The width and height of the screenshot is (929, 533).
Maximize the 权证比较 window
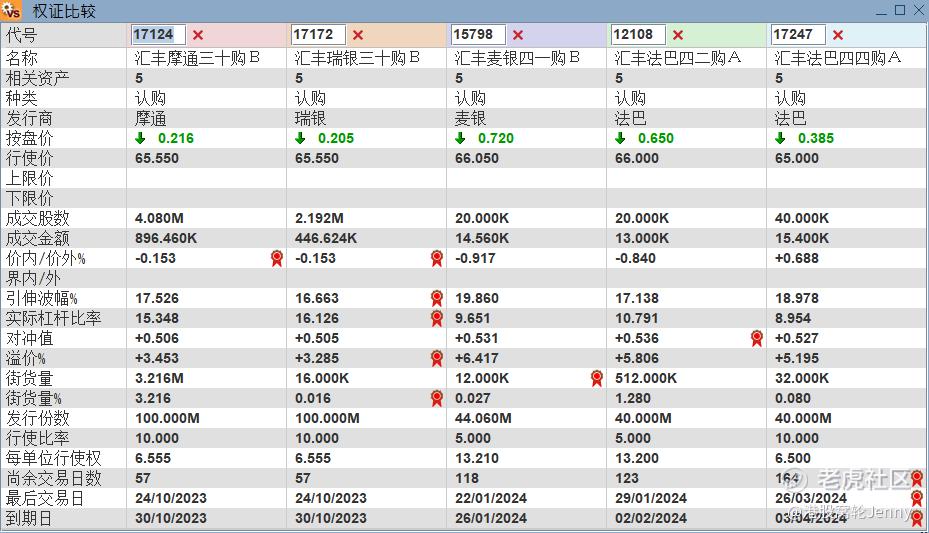pyautogui.click(x=900, y=10)
